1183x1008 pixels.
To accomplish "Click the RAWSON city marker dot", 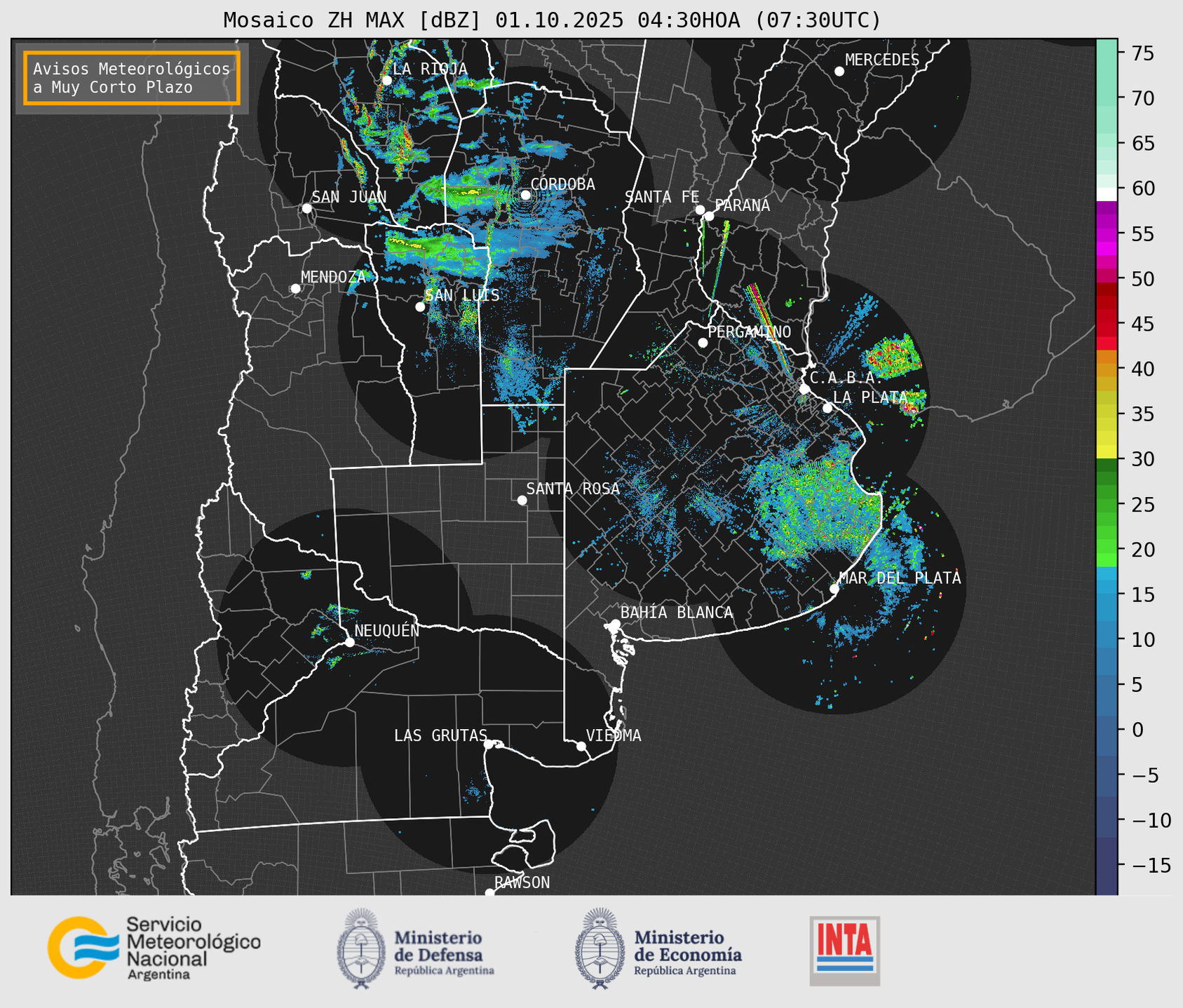I will (x=489, y=893).
